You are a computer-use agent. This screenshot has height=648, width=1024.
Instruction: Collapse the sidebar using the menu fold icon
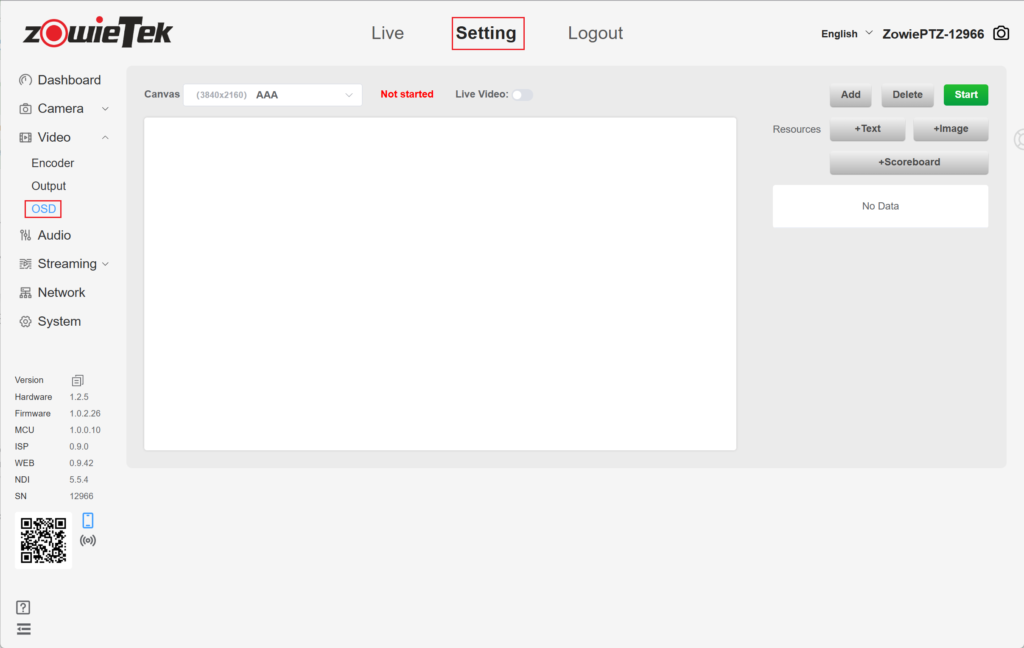pos(24,629)
